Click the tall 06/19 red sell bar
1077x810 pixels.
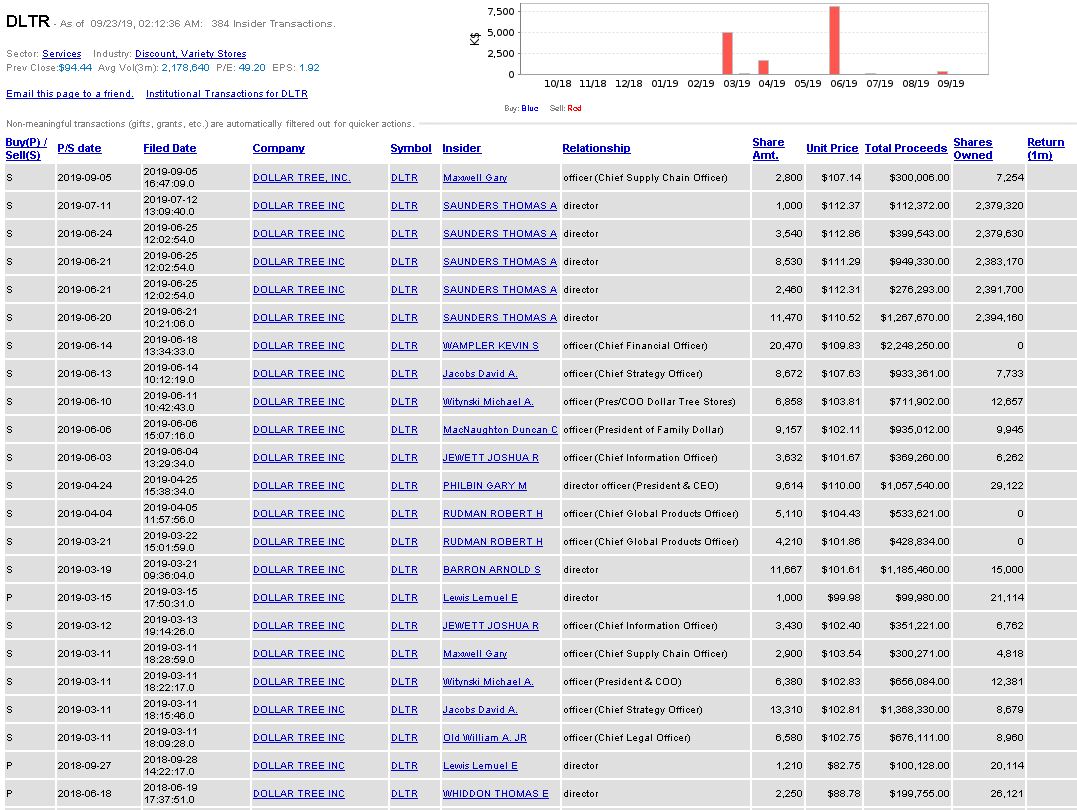[x=835, y=41]
